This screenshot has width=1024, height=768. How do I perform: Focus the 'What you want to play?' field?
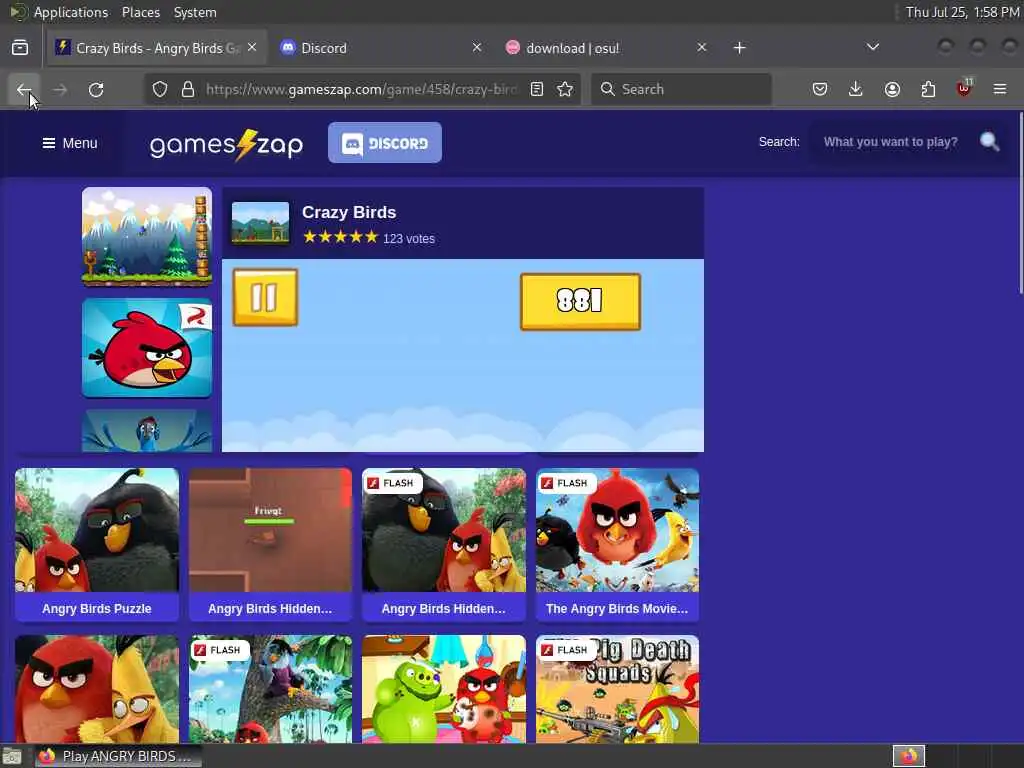891,142
